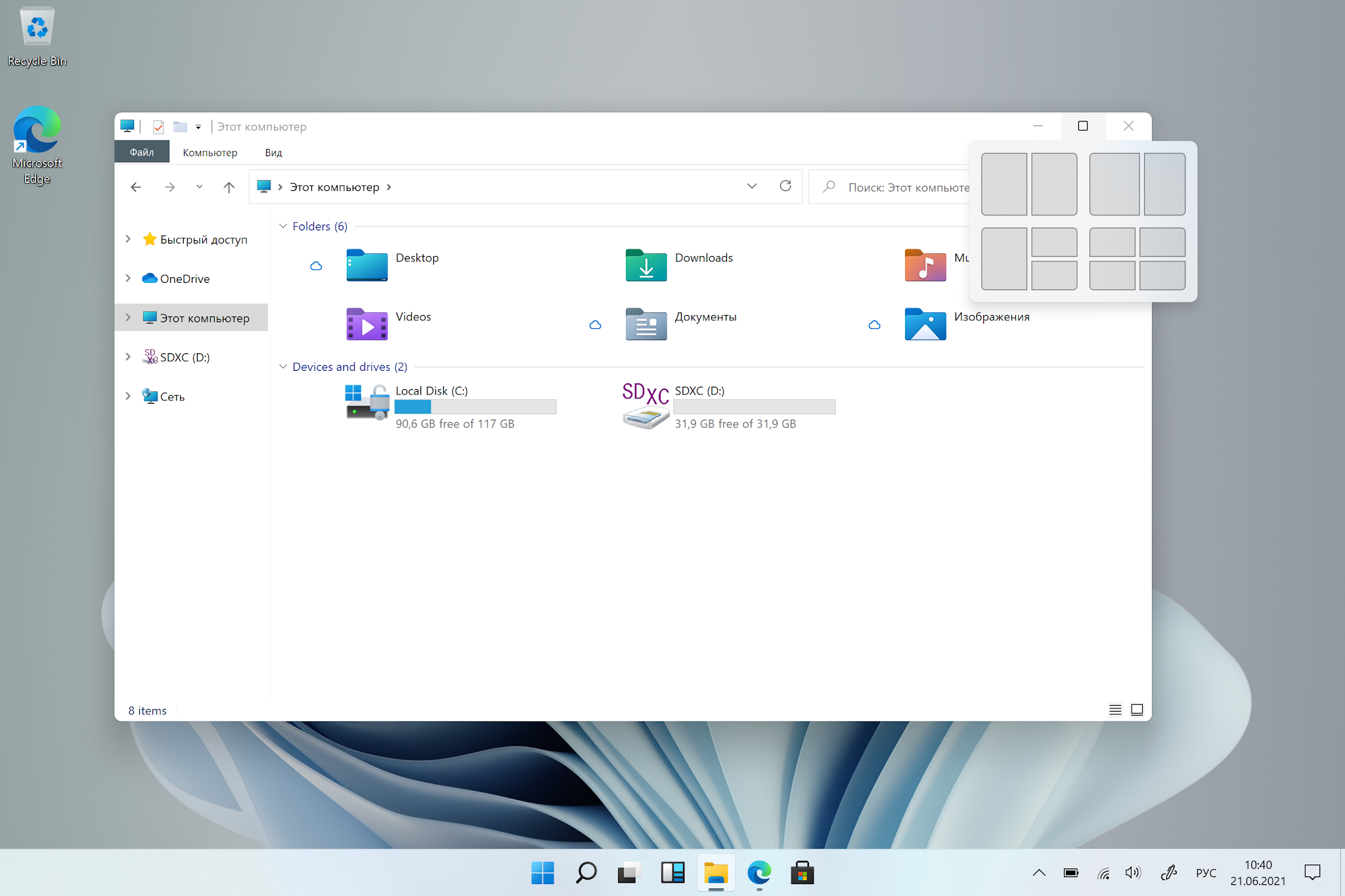The height and width of the screenshot is (896, 1345).
Task: Select the left half snap layout zone
Action: click(x=1004, y=184)
